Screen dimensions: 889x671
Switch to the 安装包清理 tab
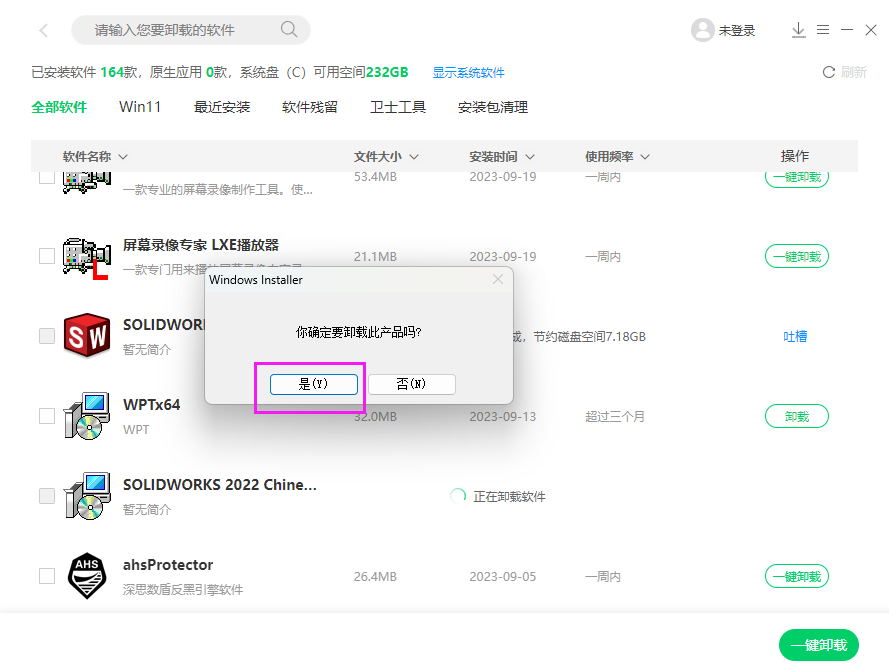pos(493,107)
